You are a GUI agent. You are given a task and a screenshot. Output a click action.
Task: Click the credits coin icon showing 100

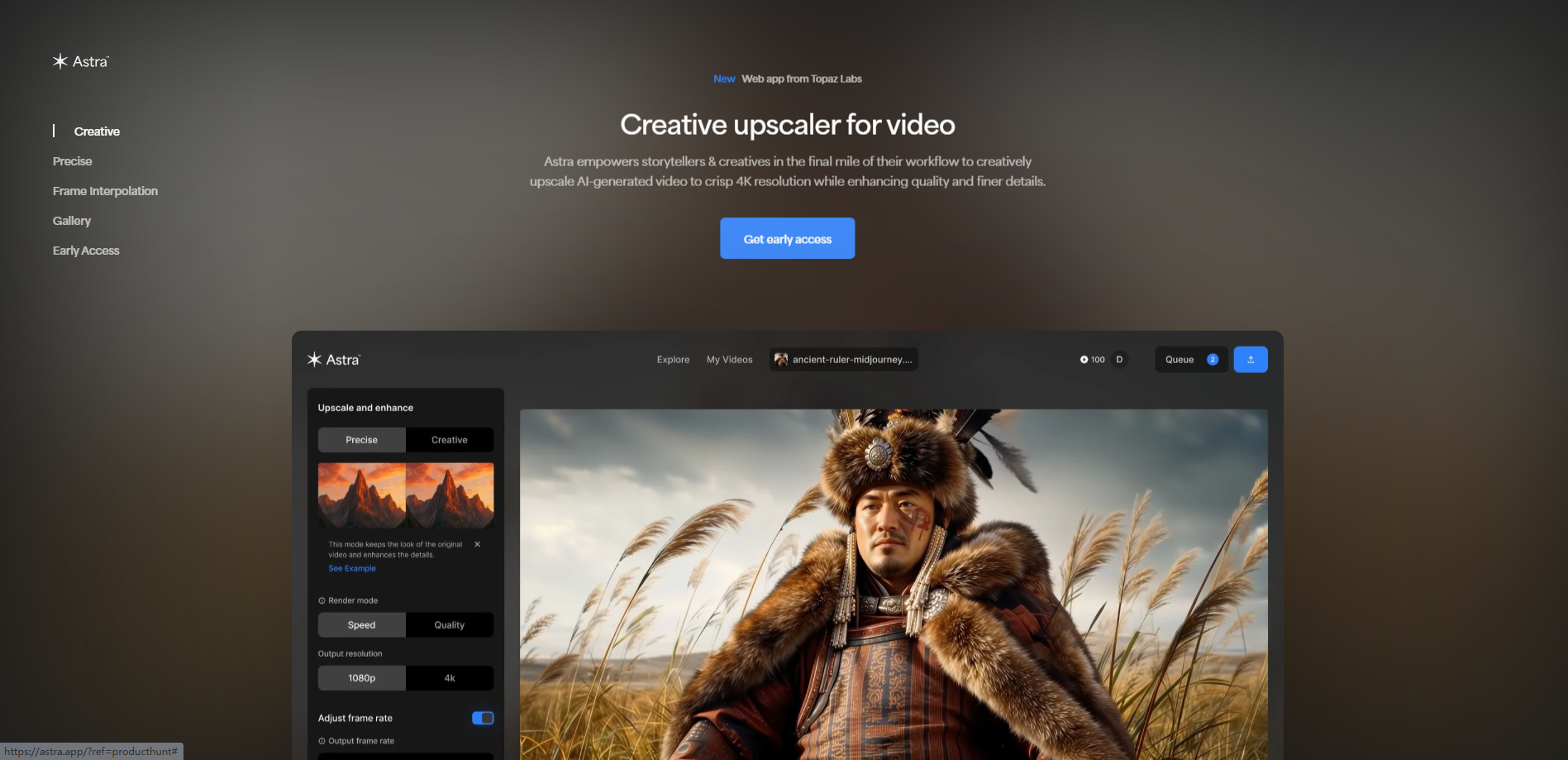(1084, 360)
